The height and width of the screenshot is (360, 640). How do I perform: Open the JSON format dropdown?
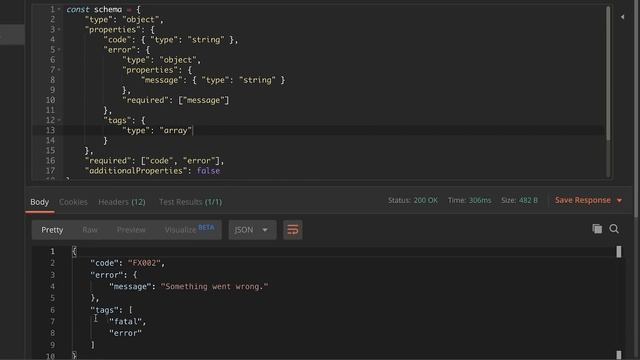pyautogui.click(x=252, y=230)
